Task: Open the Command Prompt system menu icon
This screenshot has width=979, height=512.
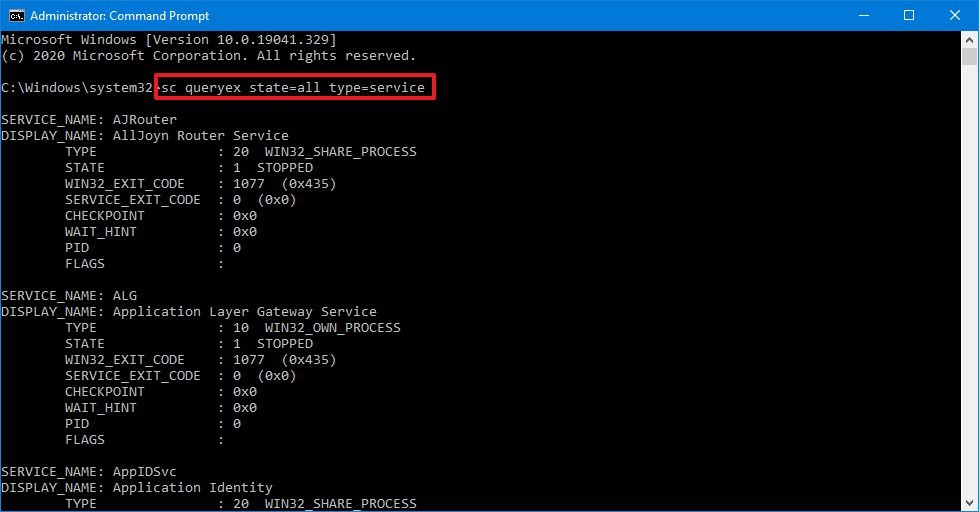Action: pos(16,15)
